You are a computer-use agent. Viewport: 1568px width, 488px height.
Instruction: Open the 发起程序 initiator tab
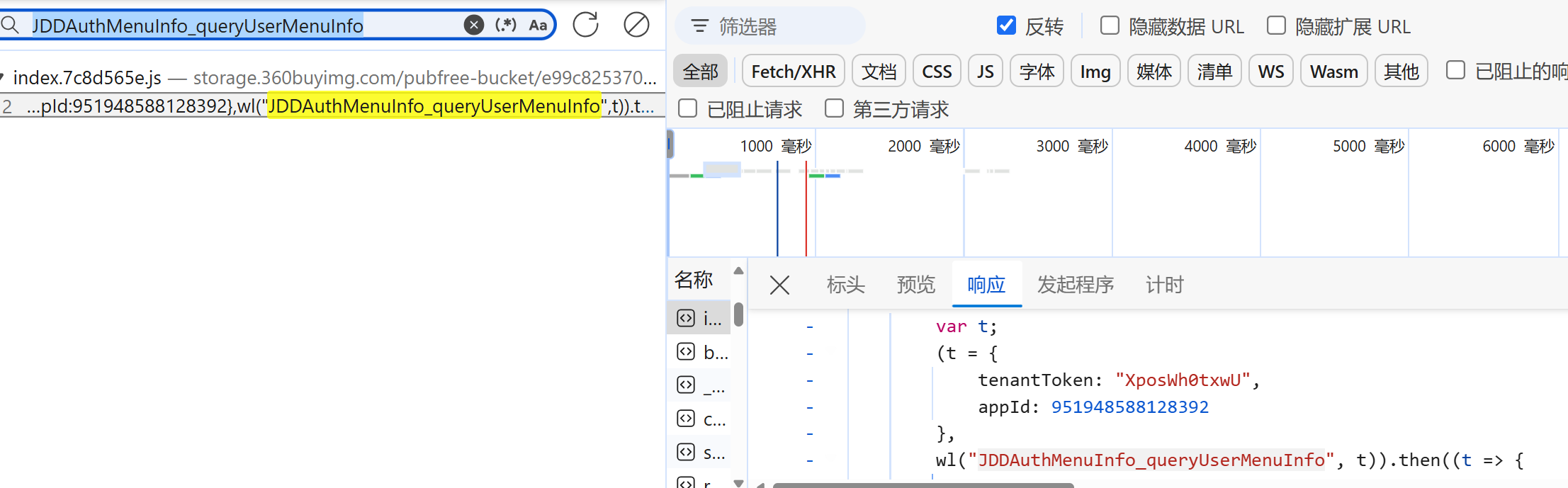click(1076, 285)
